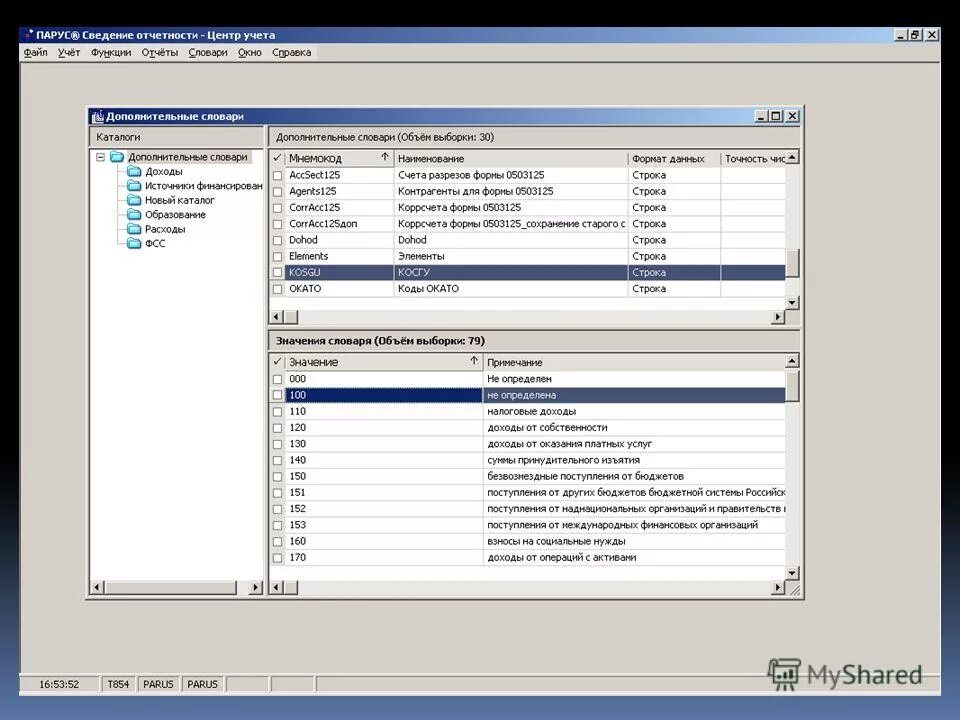Click the Дополнительные словари window title icon
Screen dimensions: 960x720
97,116
